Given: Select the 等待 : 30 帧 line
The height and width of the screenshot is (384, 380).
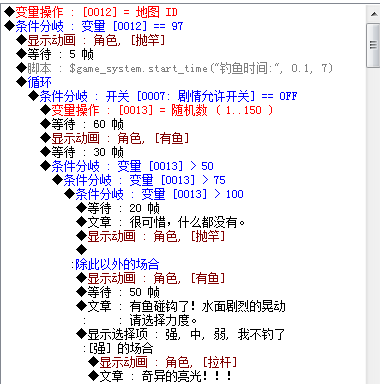Looking at the screenshot, I should (x=82, y=152).
